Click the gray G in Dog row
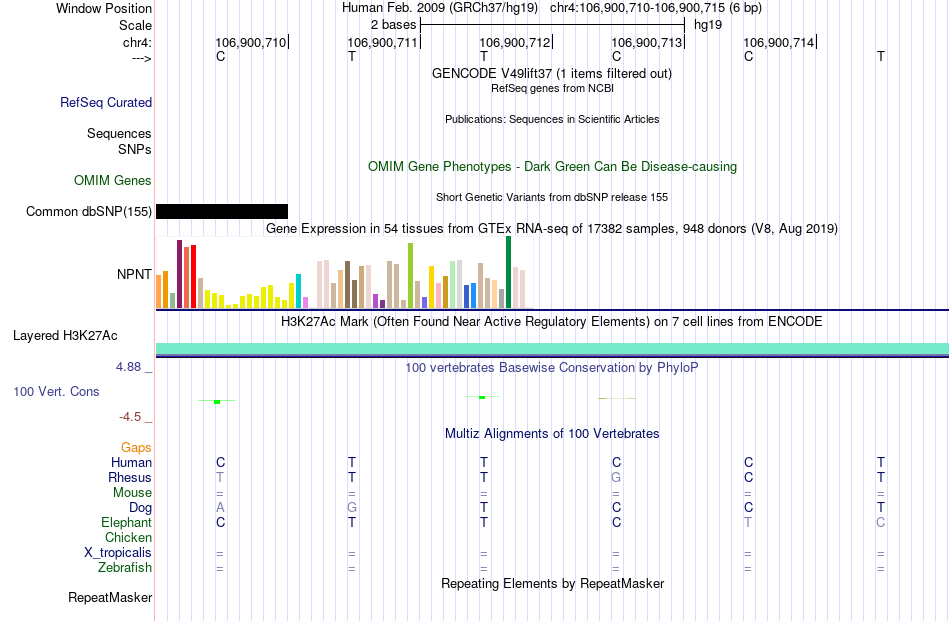 (x=352, y=508)
